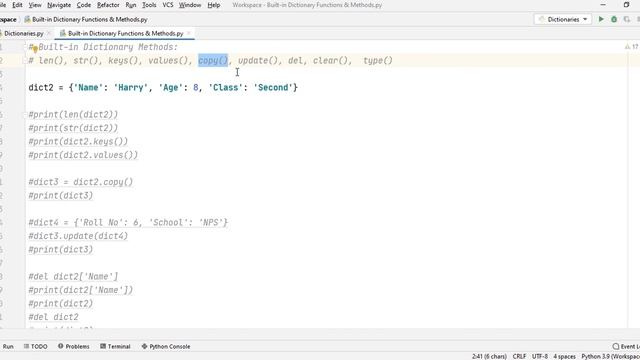This screenshot has height=360, width=640.
Task: Open the Problems tool window
Action: (x=73, y=347)
